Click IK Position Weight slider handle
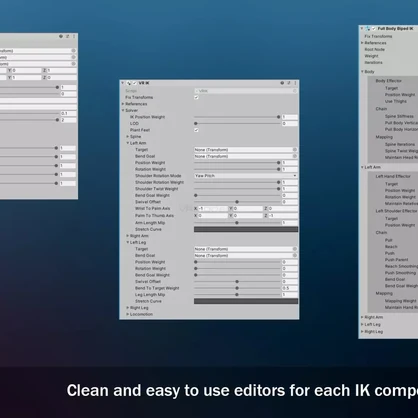This screenshot has height=418, width=418. (278, 117)
